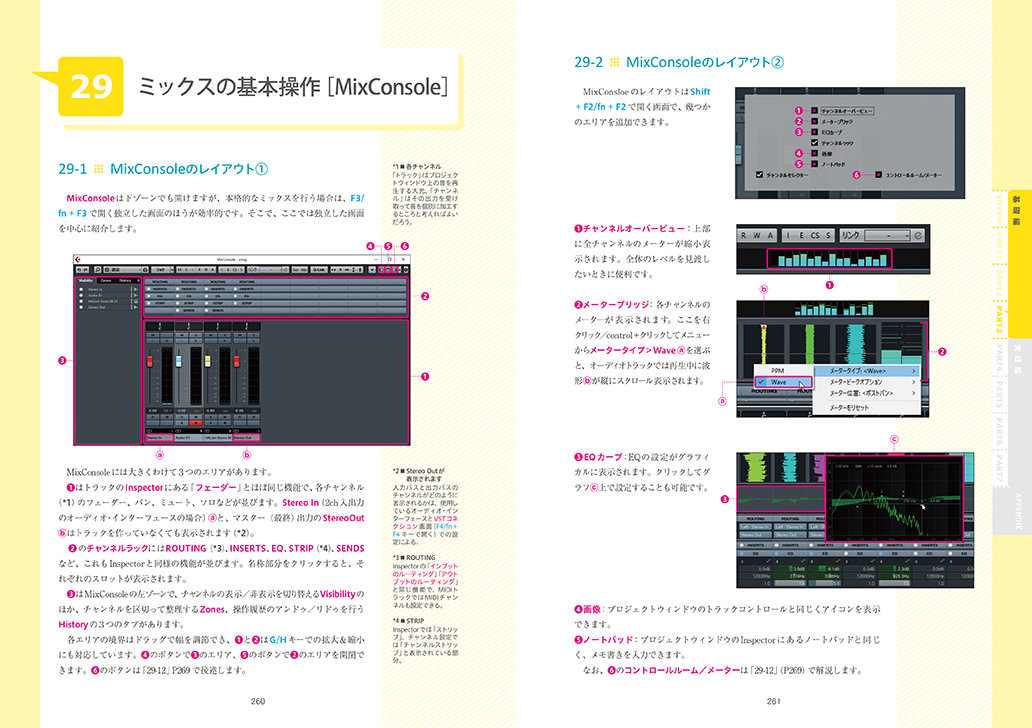Screen dimensions: 1032x728
Task: Open the リンク dropdown field
Action: [887, 235]
